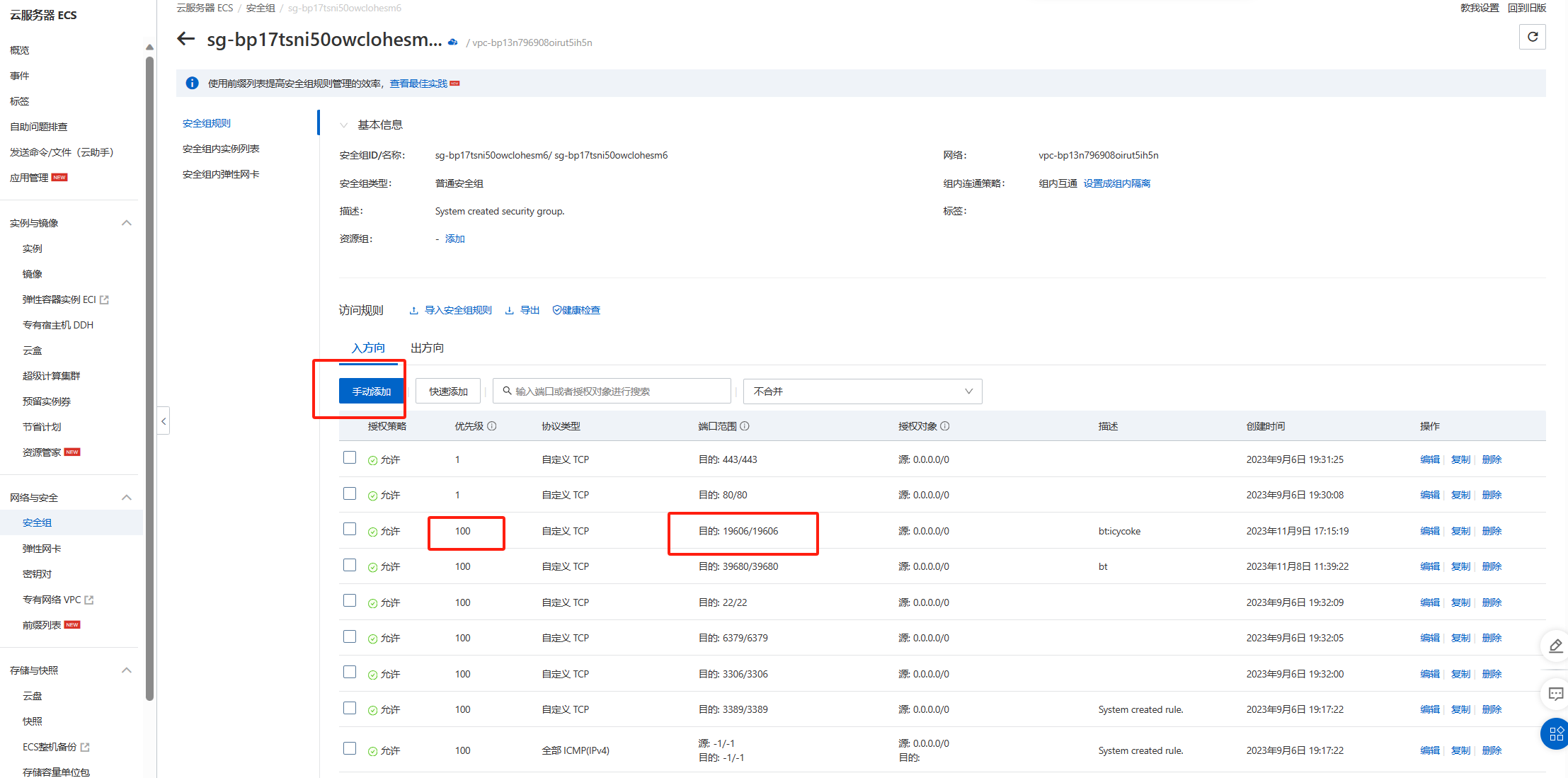Screen dimensions: 1568x778
Task: Click the floating edit pencil icon on right edge
Action: pyautogui.click(x=1555, y=646)
